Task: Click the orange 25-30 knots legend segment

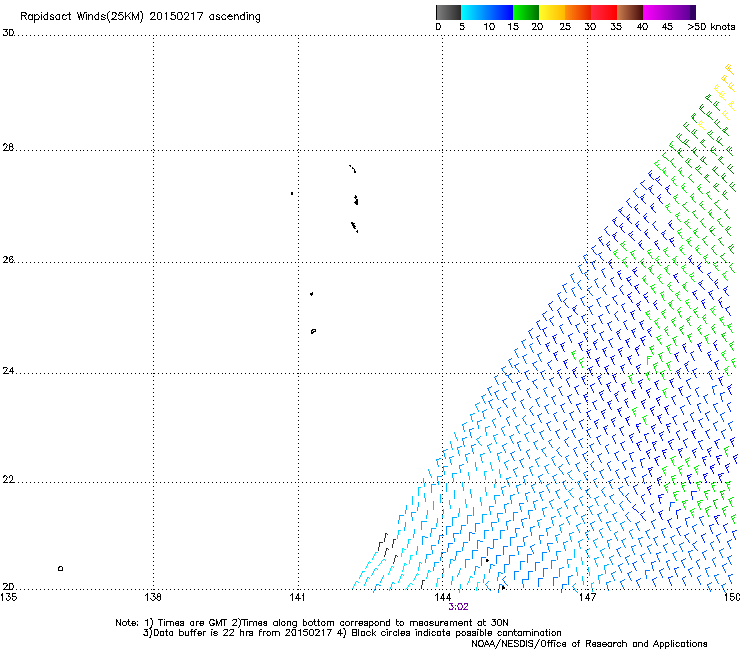Action: coord(578,12)
